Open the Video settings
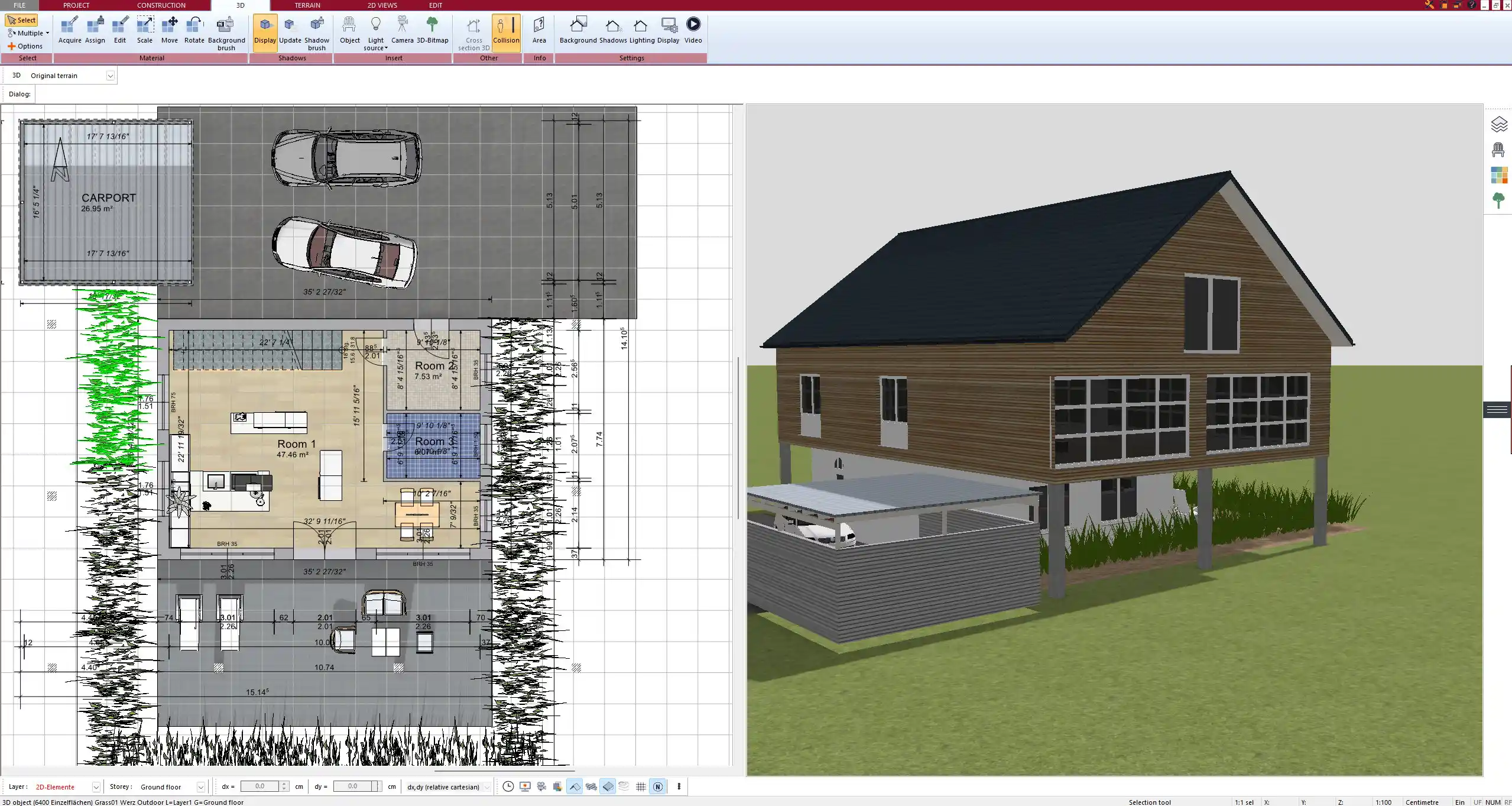The image size is (1512, 806). click(693, 30)
